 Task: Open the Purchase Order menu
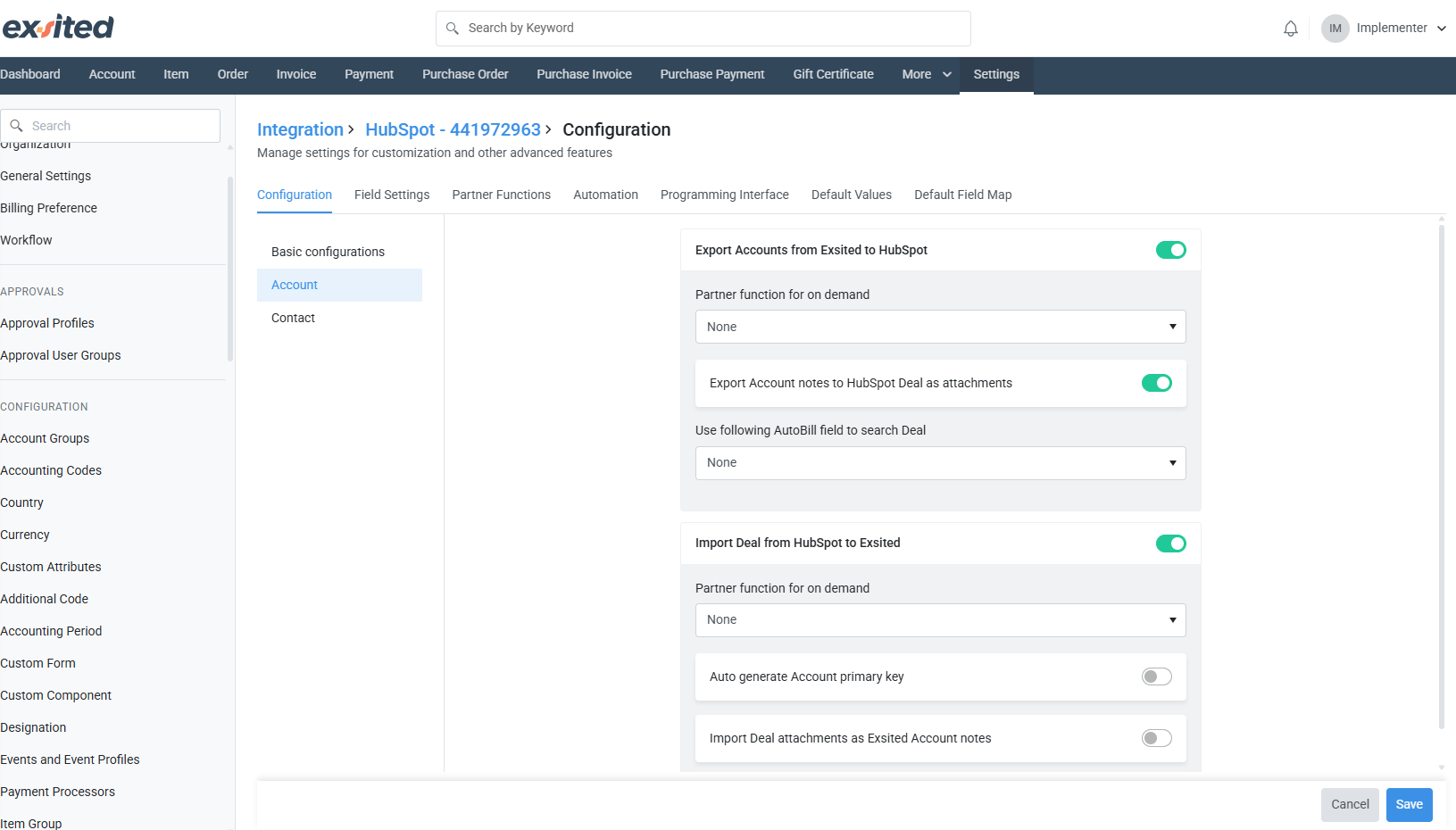pyautogui.click(x=465, y=75)
